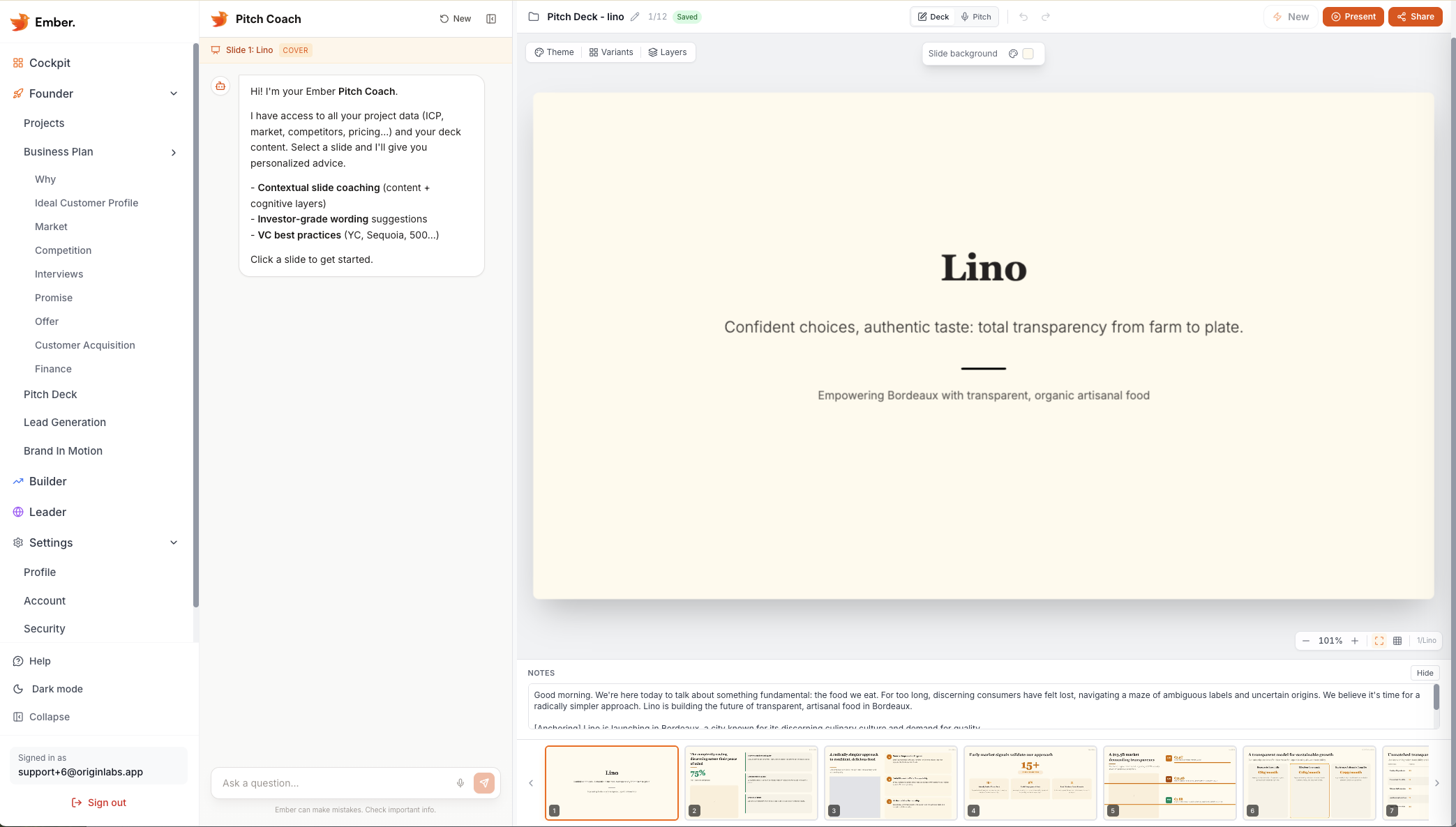
Task: Open the grid view of slides
Action: pos(1397,641)
